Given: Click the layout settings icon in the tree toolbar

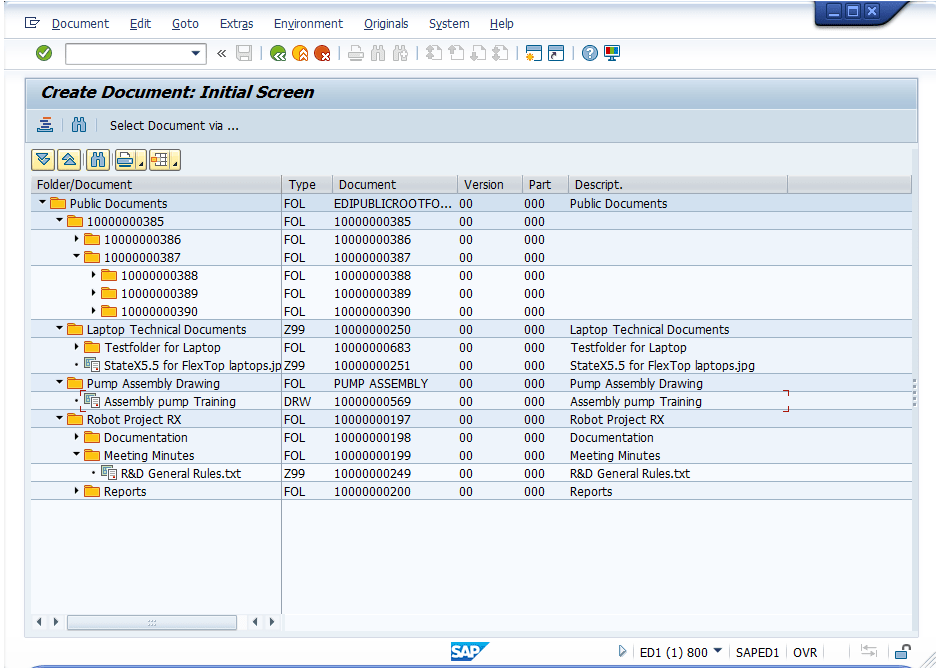Looking at the screenshot, I should click(x=159, y=160).
